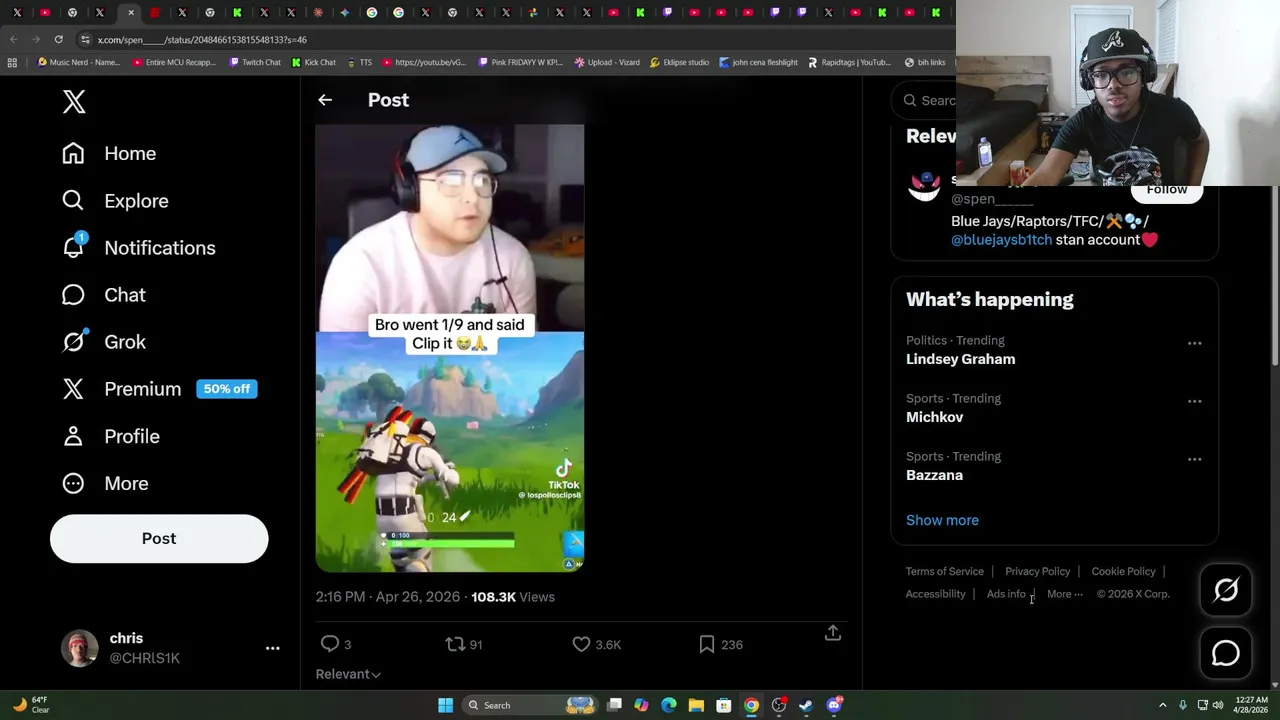Click the 108.3K Views count

point(513,596)
